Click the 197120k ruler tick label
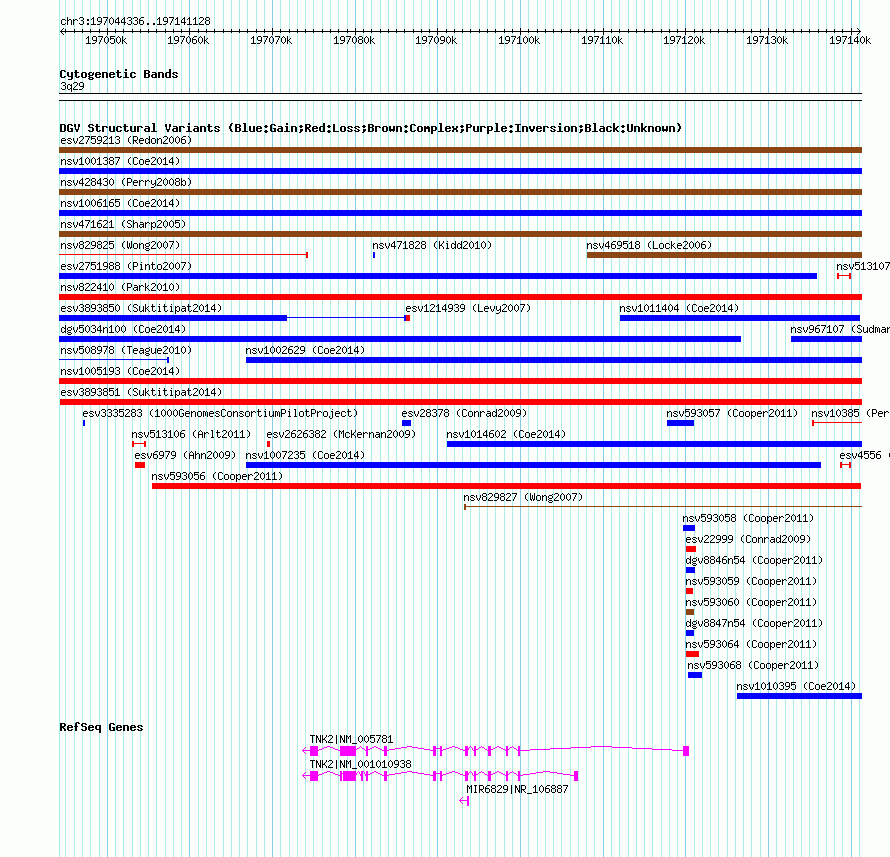Viewport: 890px width, 857px height. click(684, 40)
